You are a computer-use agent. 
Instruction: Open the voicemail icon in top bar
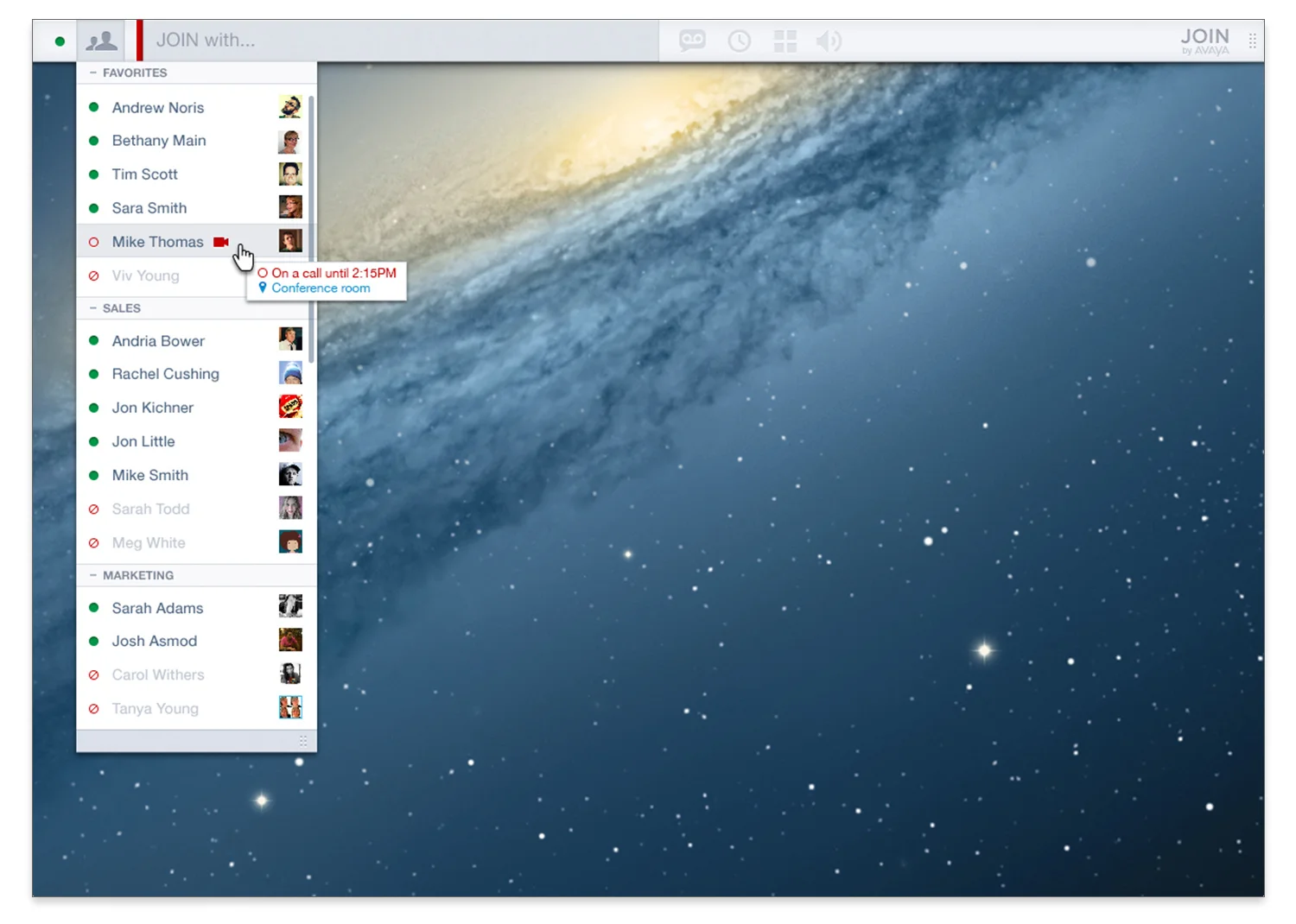tap(692, 41)
